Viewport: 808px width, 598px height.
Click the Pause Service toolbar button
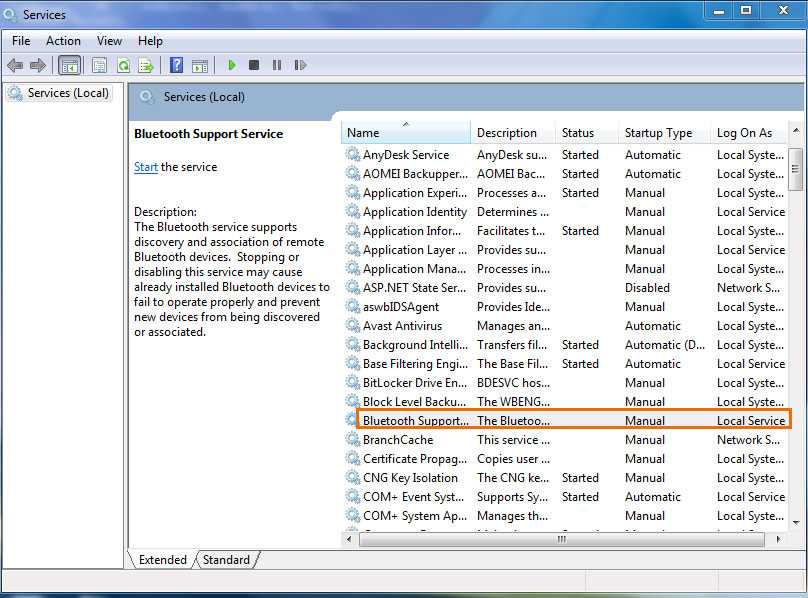click(x=277, y=65)
